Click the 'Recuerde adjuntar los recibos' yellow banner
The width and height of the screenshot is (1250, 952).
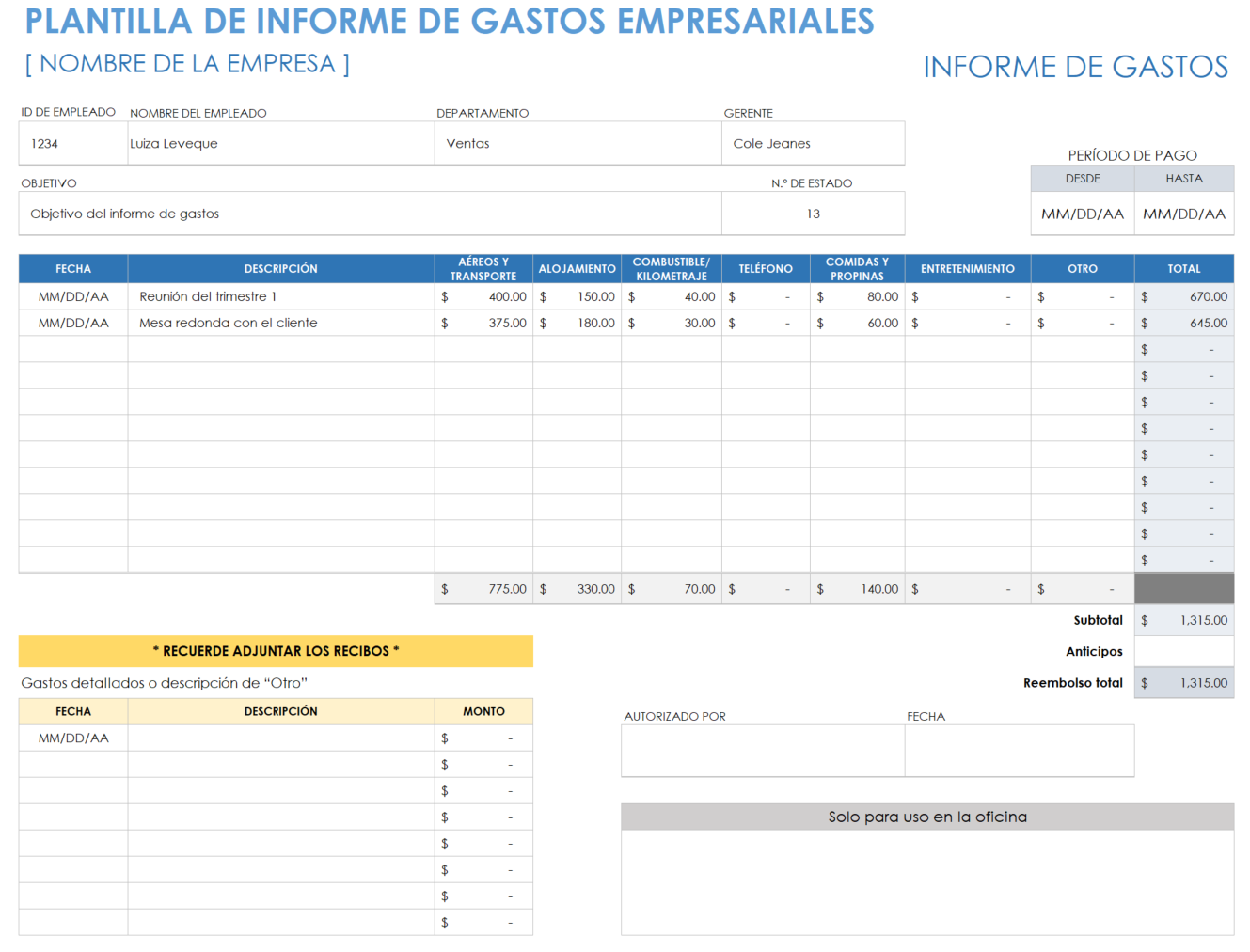coord(276,651)
